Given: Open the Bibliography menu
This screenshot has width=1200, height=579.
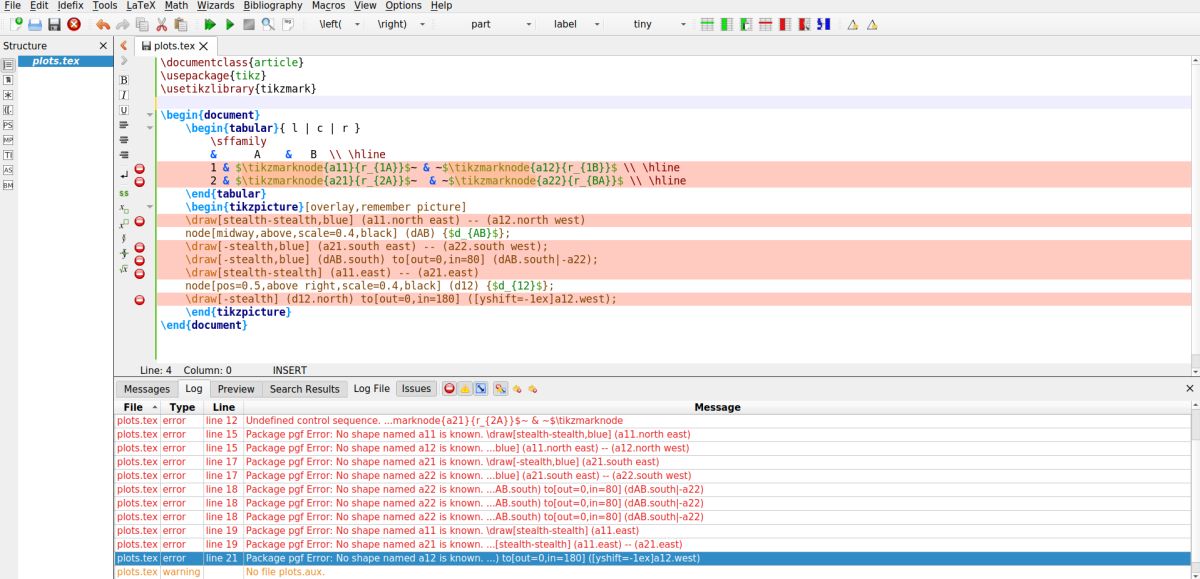Looking at the screenshot, I should click(273, 6).
